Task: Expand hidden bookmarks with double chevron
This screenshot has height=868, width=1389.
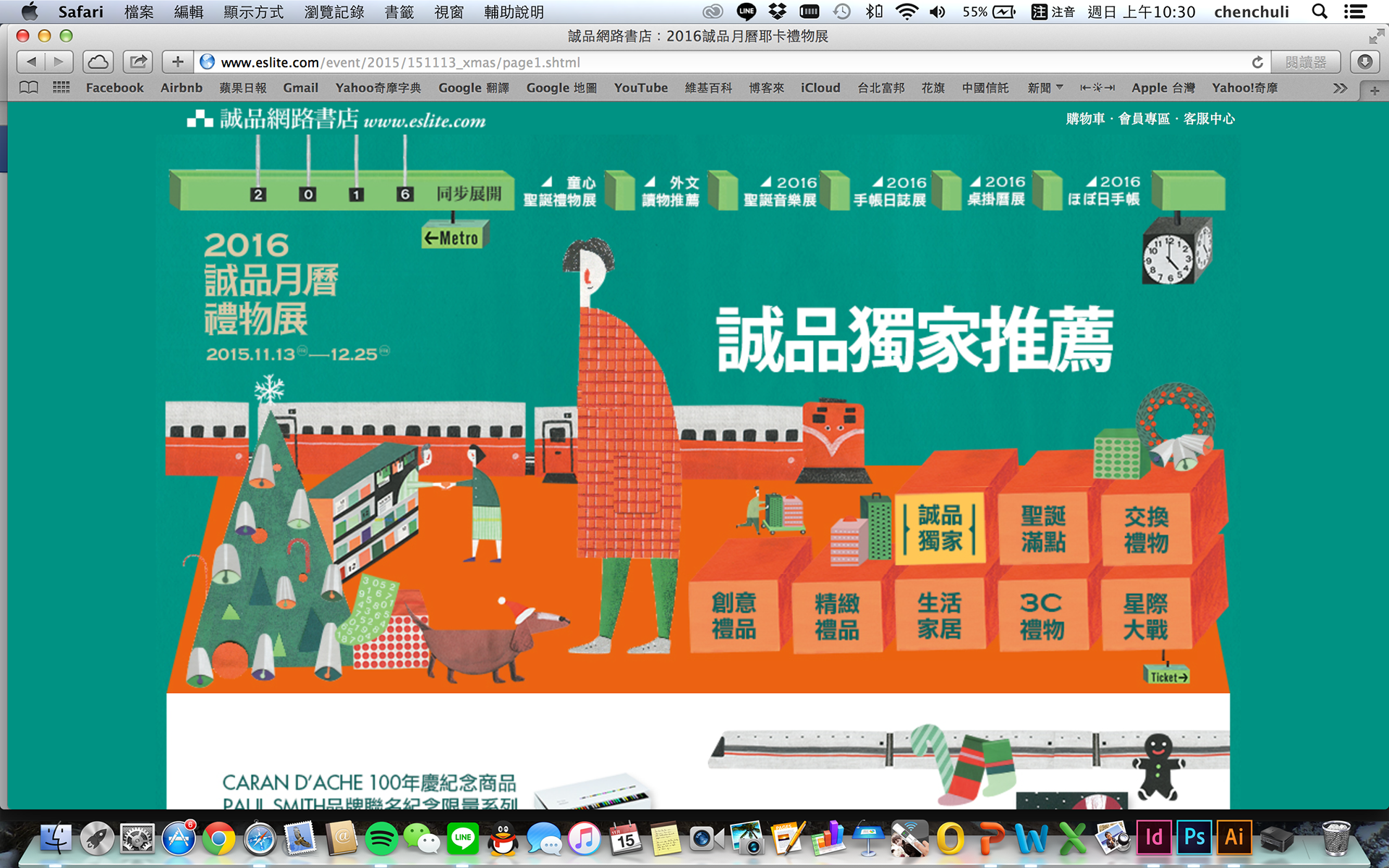Action: point(1340,88)
